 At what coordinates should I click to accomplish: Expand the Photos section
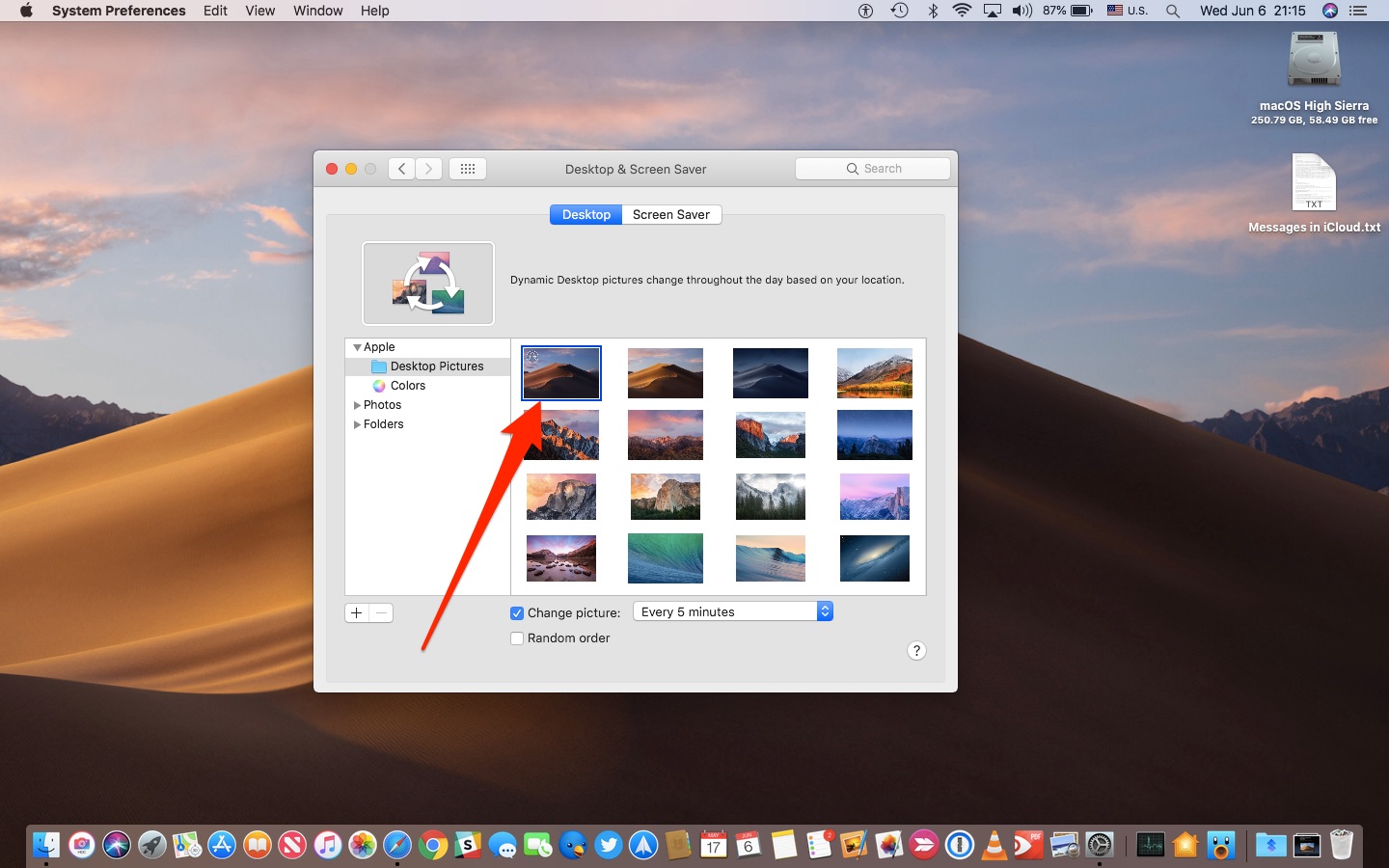click(358, 405)
